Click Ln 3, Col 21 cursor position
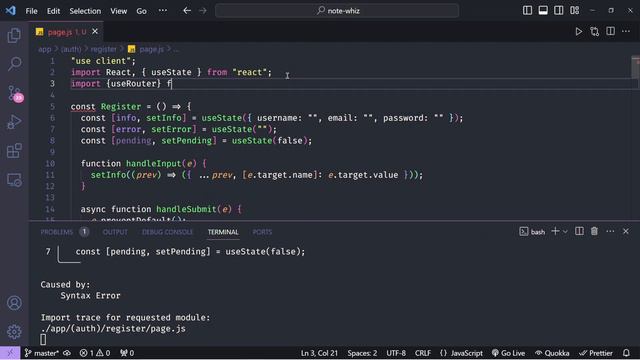640x360 pixels. coord(319,353)
